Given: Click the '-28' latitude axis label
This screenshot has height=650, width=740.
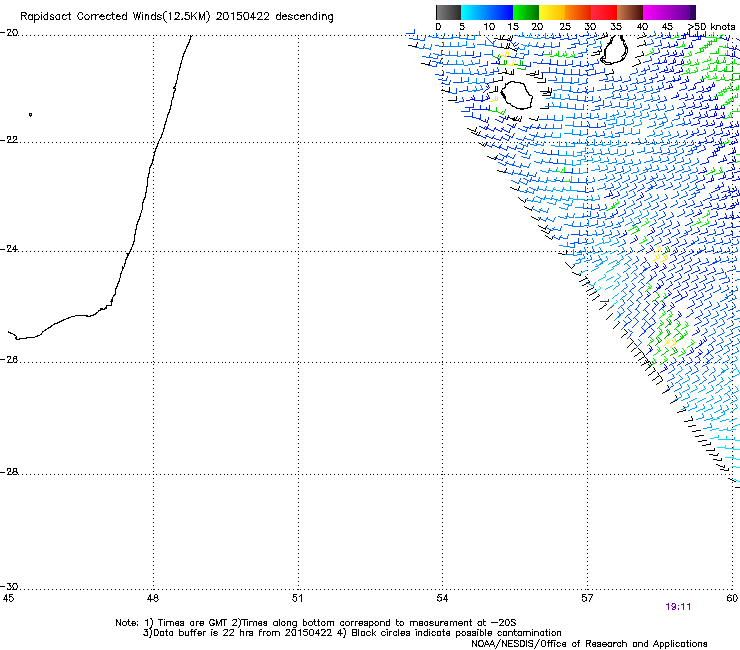Looking at the screenshot, I should (9, 472).
